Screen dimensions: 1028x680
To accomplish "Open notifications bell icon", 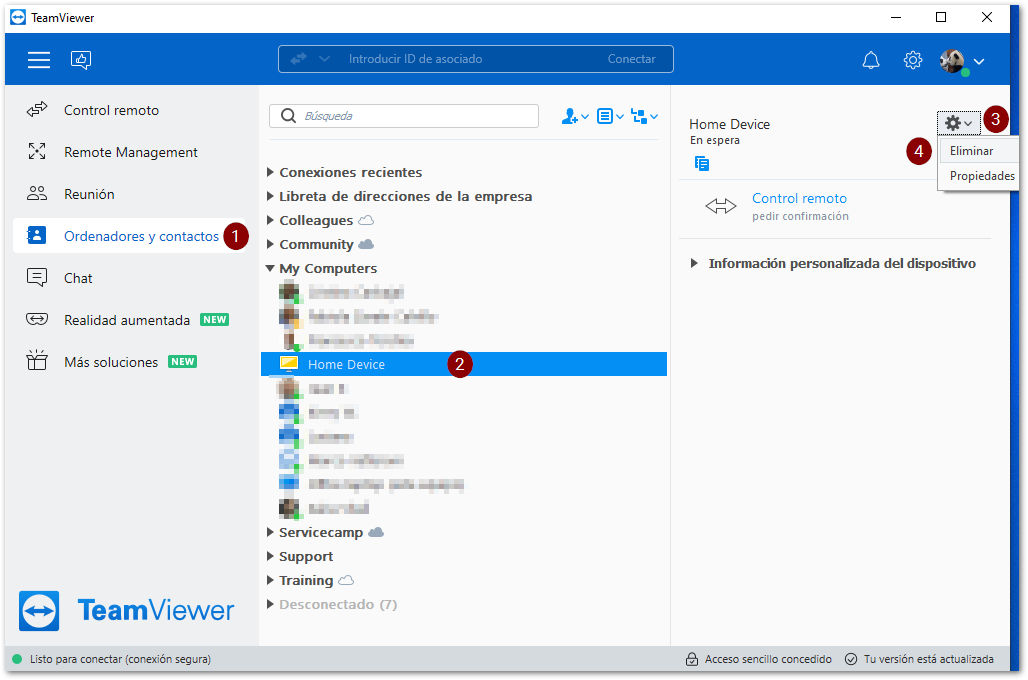I will tap(871, 60).
